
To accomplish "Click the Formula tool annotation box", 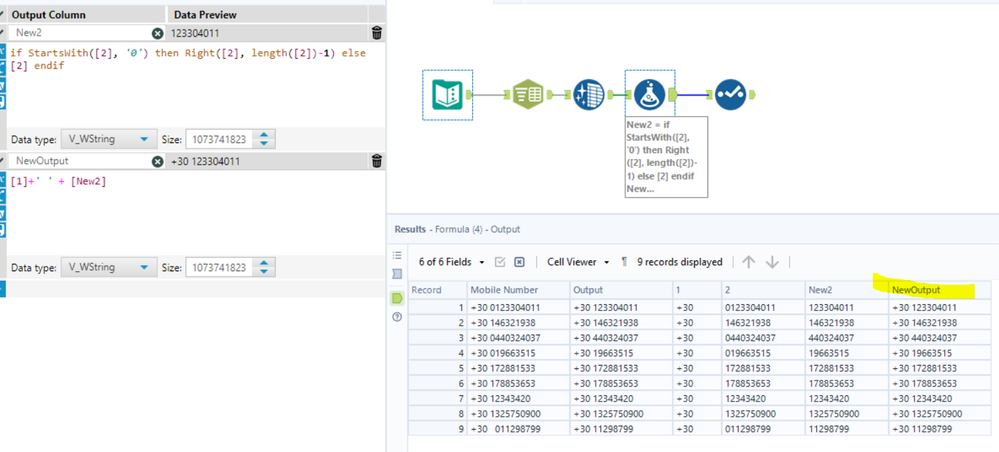I will coord(666,157).
